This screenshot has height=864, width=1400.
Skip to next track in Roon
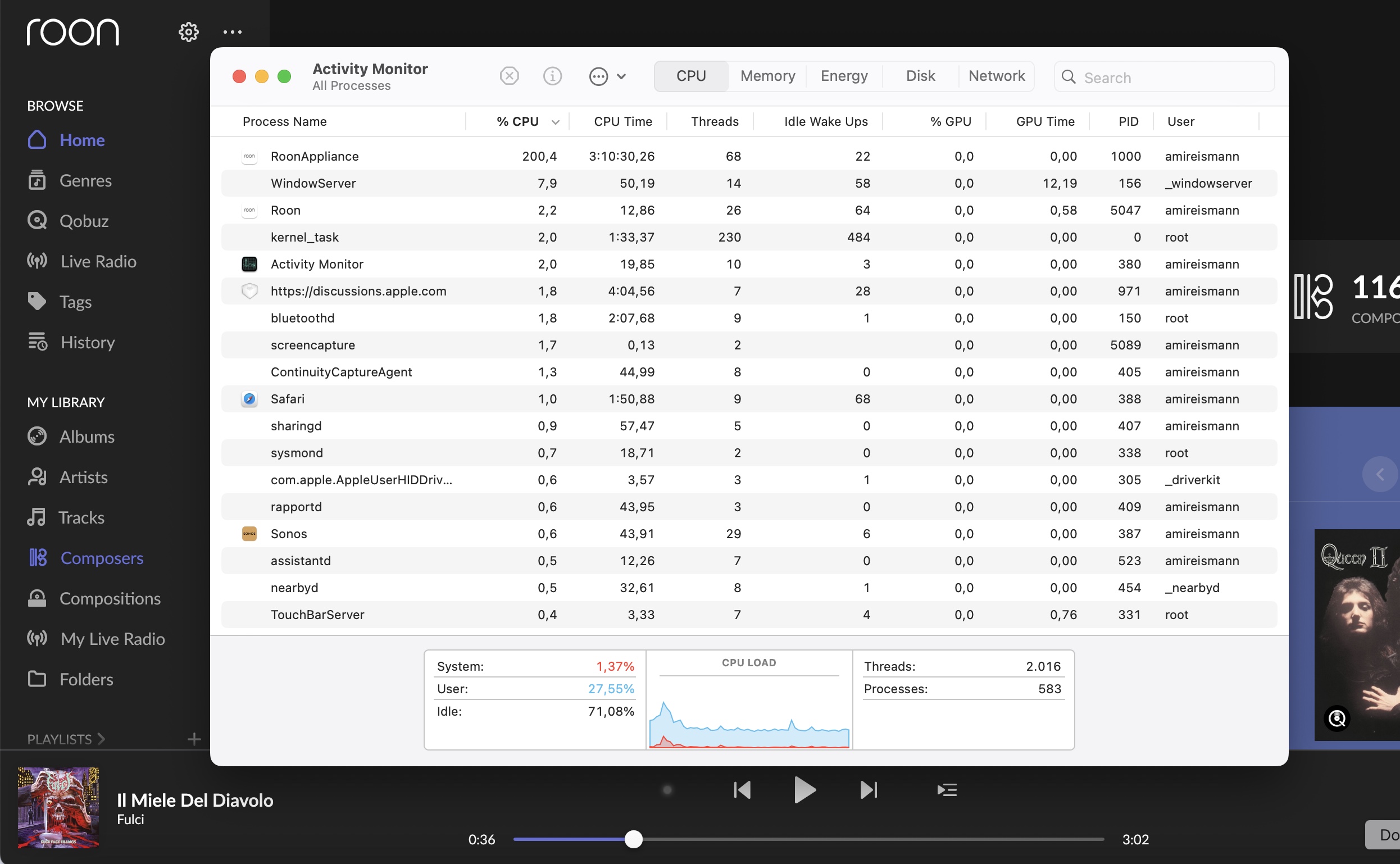pyautogui.click(x=869, y=790)
